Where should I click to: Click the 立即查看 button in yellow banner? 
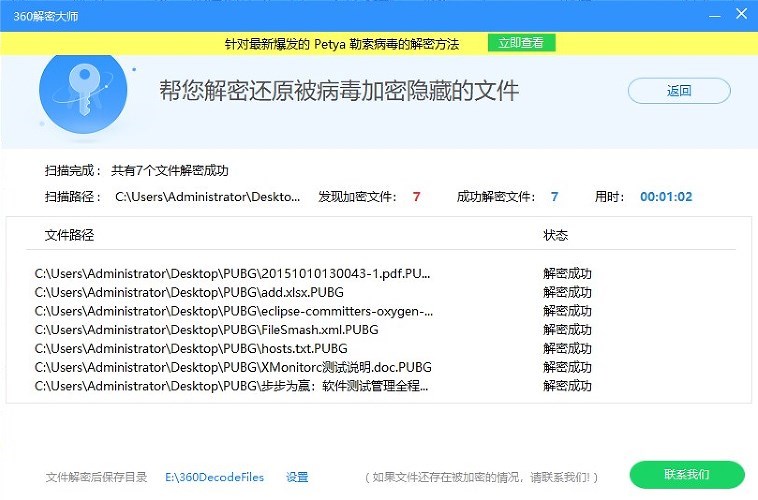pyautogui.click(x=521, y=43)
